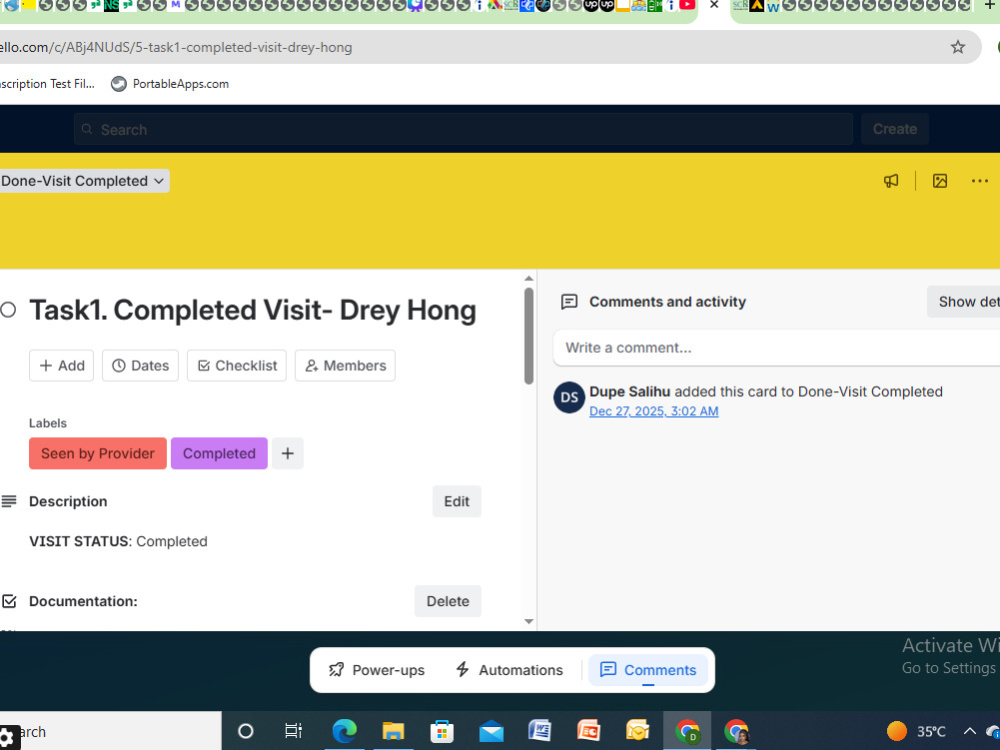This screenshot has height=750, width=1000.
Task: Edit the card Description
Action: click(457, 501)
